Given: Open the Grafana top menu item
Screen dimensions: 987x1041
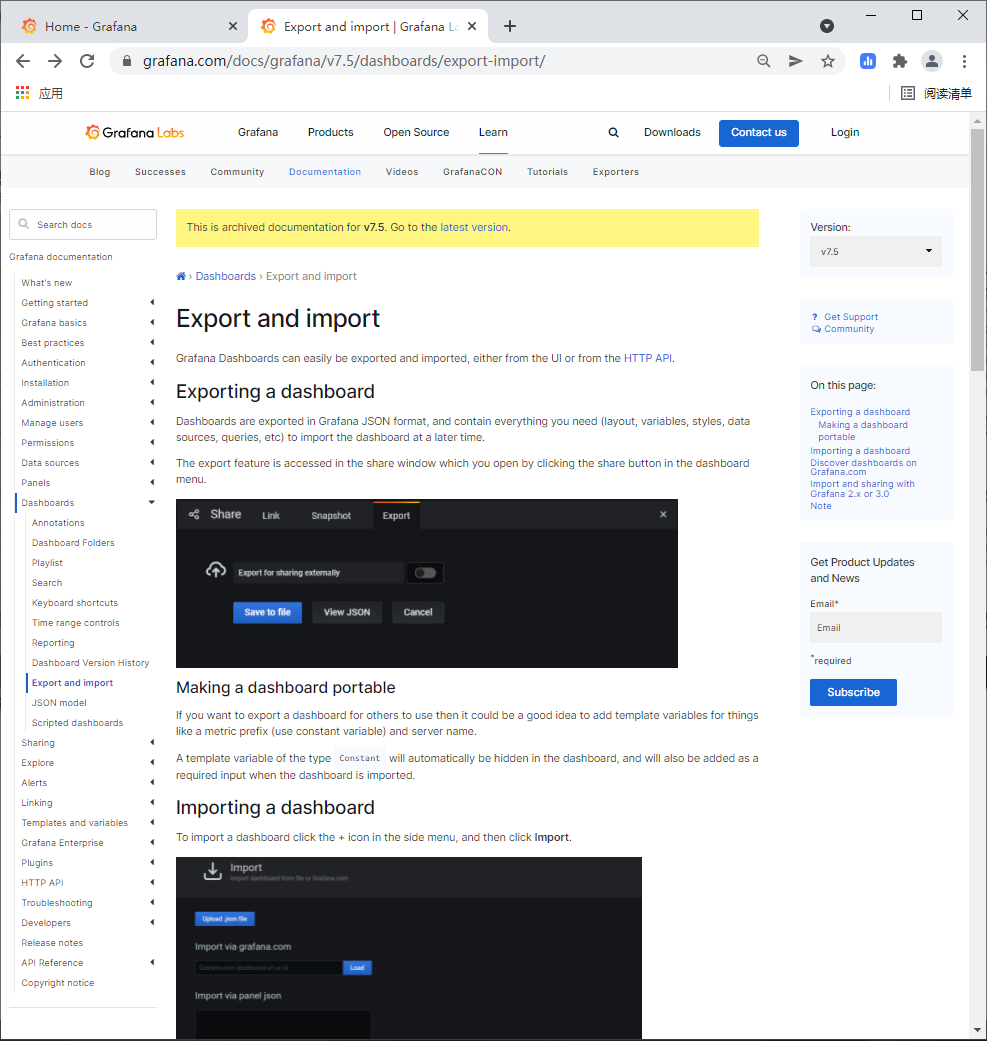Looking at the screenshot, I should coord(258,132).
